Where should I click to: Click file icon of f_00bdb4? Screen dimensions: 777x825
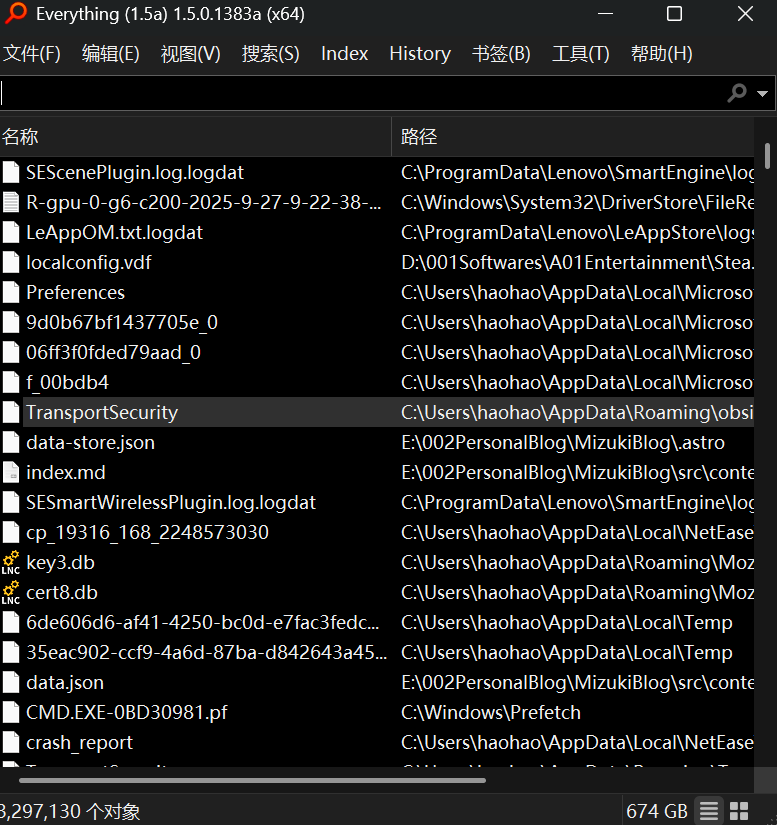pos(11,383)
